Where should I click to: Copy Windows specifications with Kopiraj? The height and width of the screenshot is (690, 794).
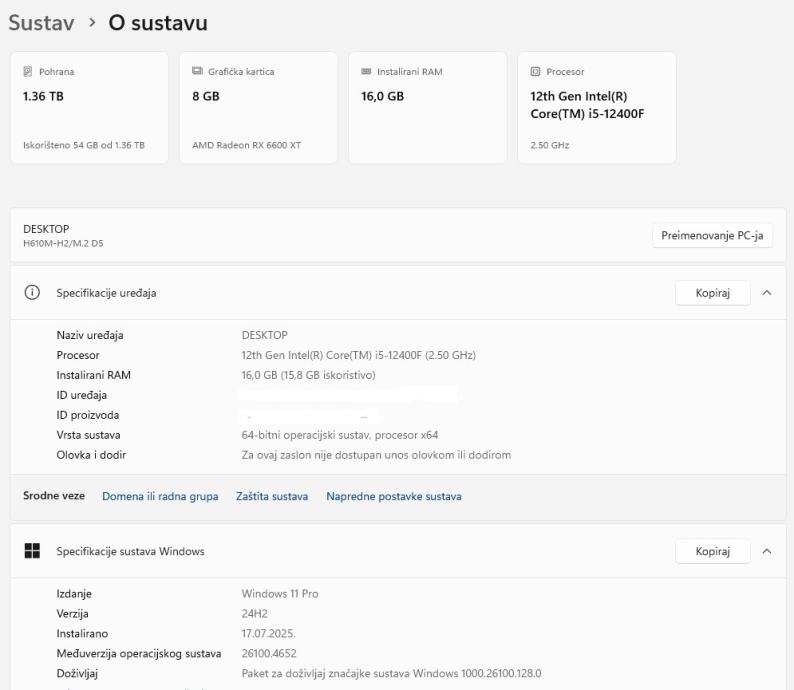(x=712, y=551)
